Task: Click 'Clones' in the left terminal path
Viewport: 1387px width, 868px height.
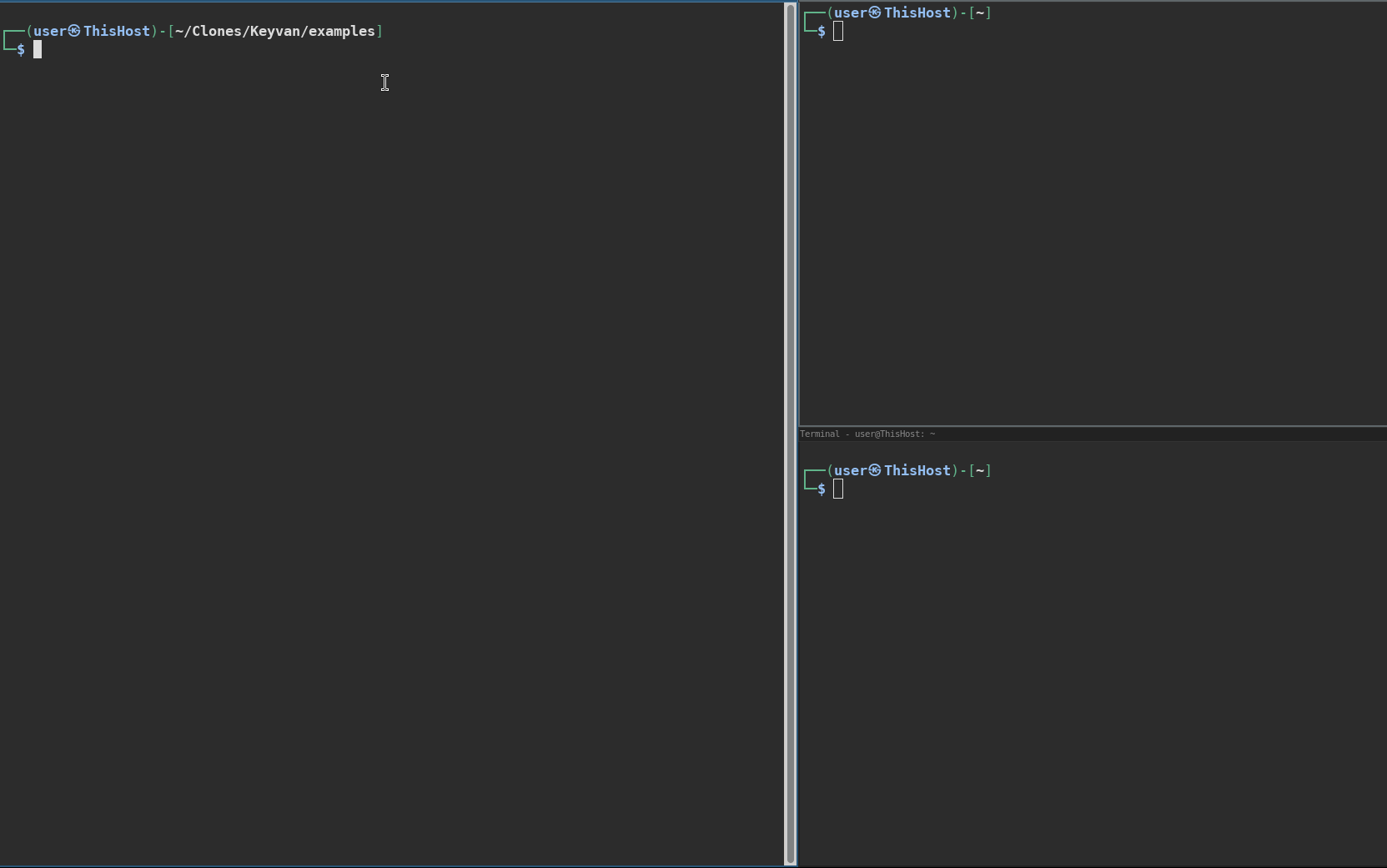Action: tap(217, 32)
